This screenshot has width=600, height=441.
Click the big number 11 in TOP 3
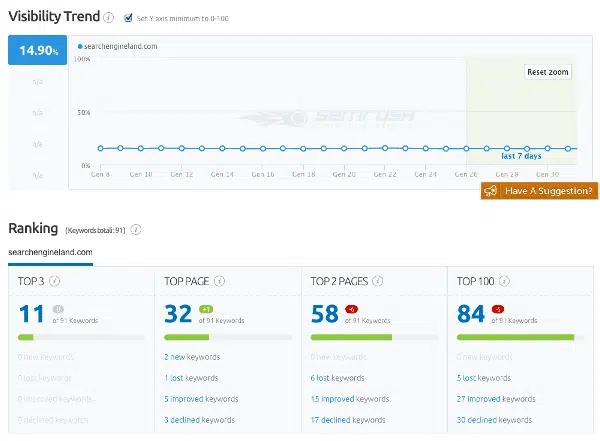tap(31, 314)
